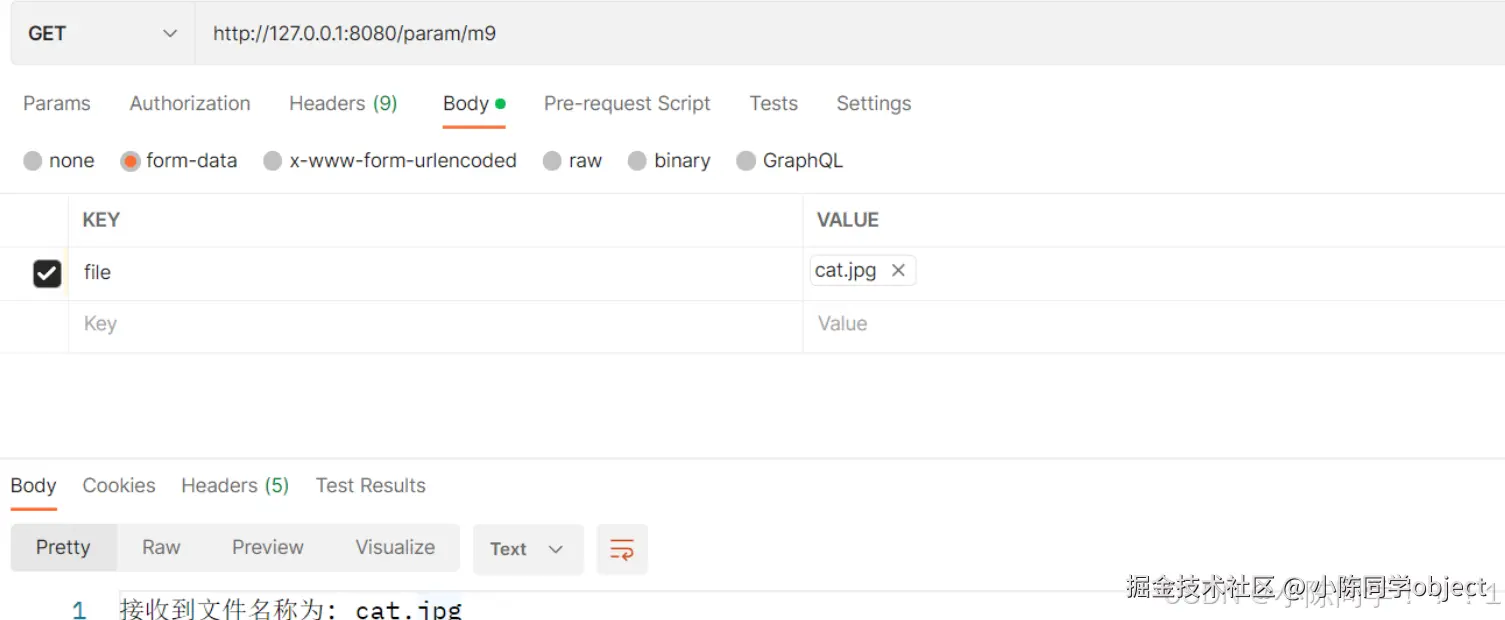Screen dimensions: 1505x620
Task: Select the binary body type
Action: (x=669, y=161)
